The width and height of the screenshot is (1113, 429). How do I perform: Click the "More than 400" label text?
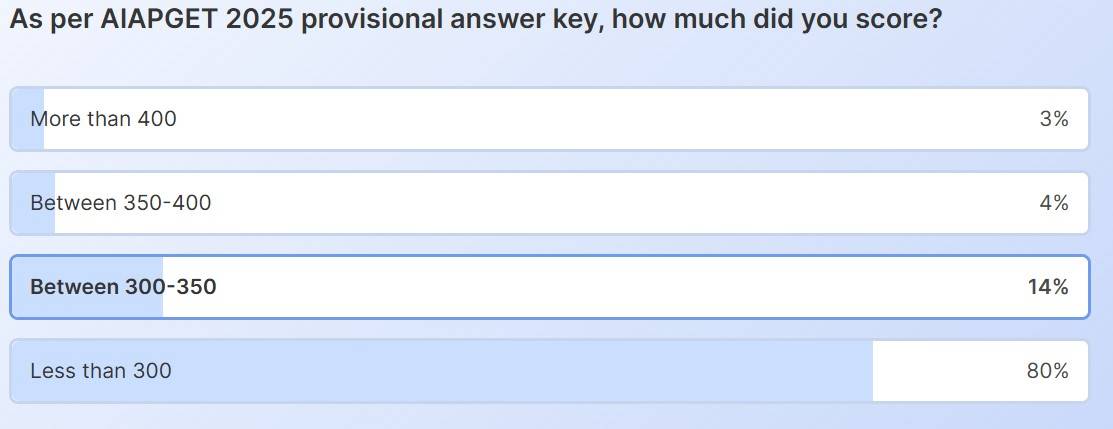[x=103, y=119]
